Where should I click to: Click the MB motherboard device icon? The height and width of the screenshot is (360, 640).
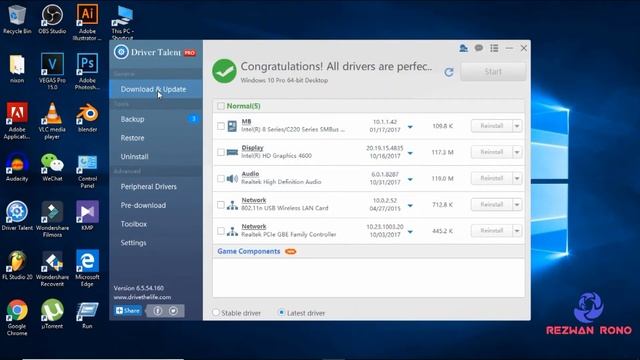(x=232, y=126)
